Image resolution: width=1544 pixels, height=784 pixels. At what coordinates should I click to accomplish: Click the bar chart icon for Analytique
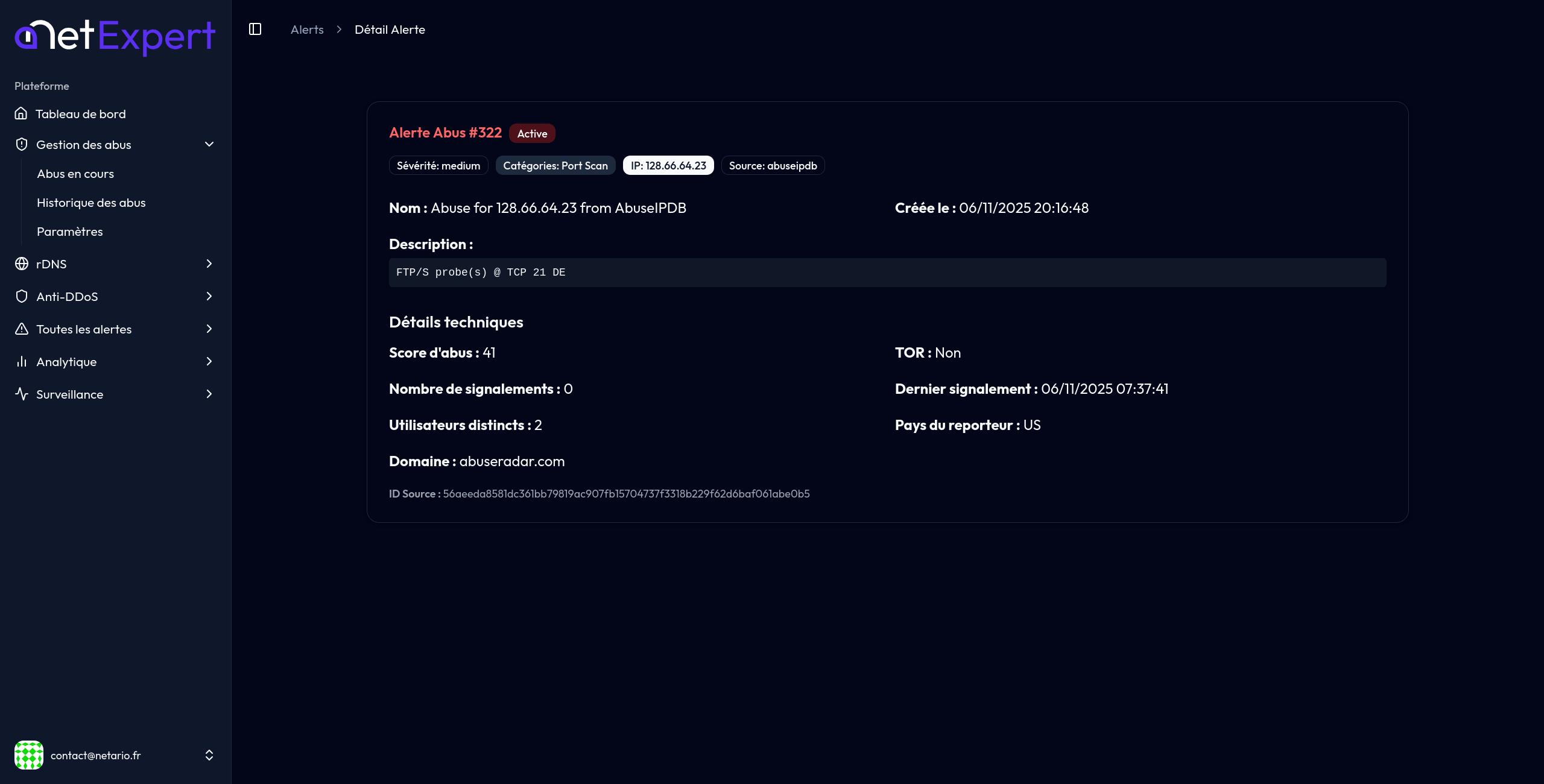pyautogui.click(x=22, y=361)
